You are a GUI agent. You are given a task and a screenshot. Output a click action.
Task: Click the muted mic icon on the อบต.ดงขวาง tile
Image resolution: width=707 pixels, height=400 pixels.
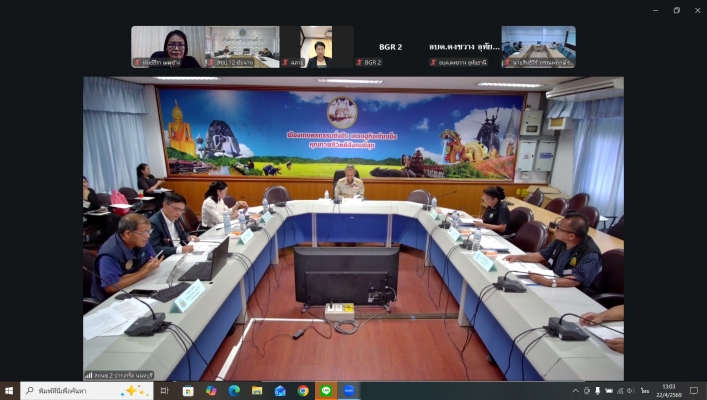[434, 62]
